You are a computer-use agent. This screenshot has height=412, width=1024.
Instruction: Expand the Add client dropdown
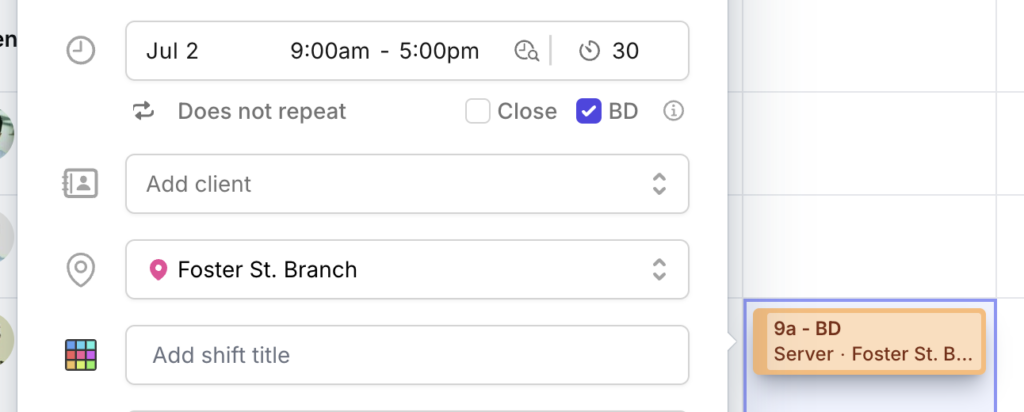407,183
